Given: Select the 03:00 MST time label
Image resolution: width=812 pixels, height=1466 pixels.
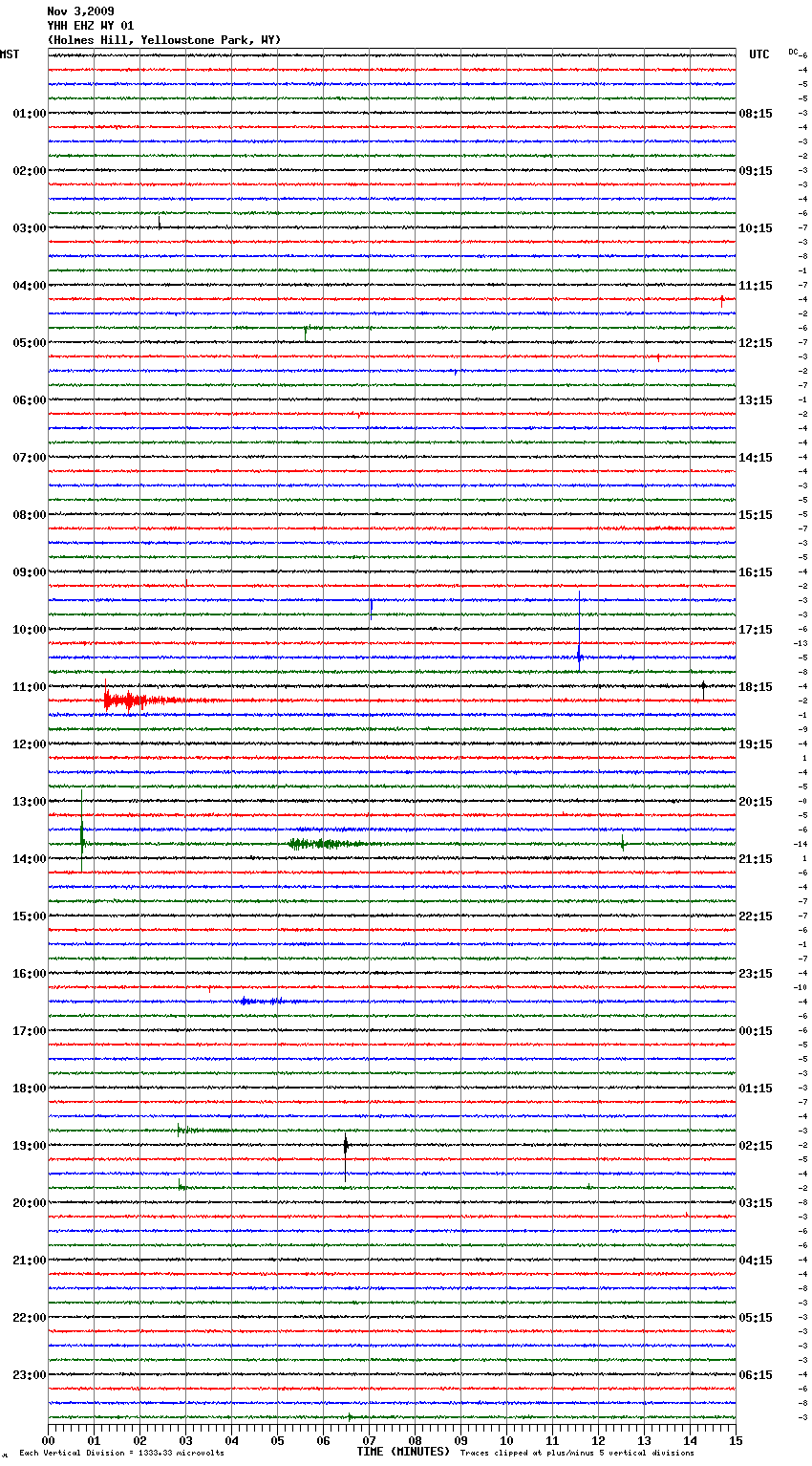Looking at the screenshot, I should click(30, 228).
